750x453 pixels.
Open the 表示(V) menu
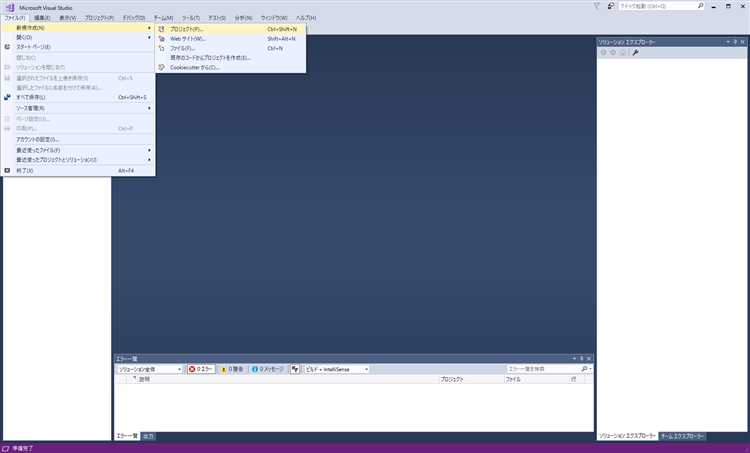[x=67, y=18]
